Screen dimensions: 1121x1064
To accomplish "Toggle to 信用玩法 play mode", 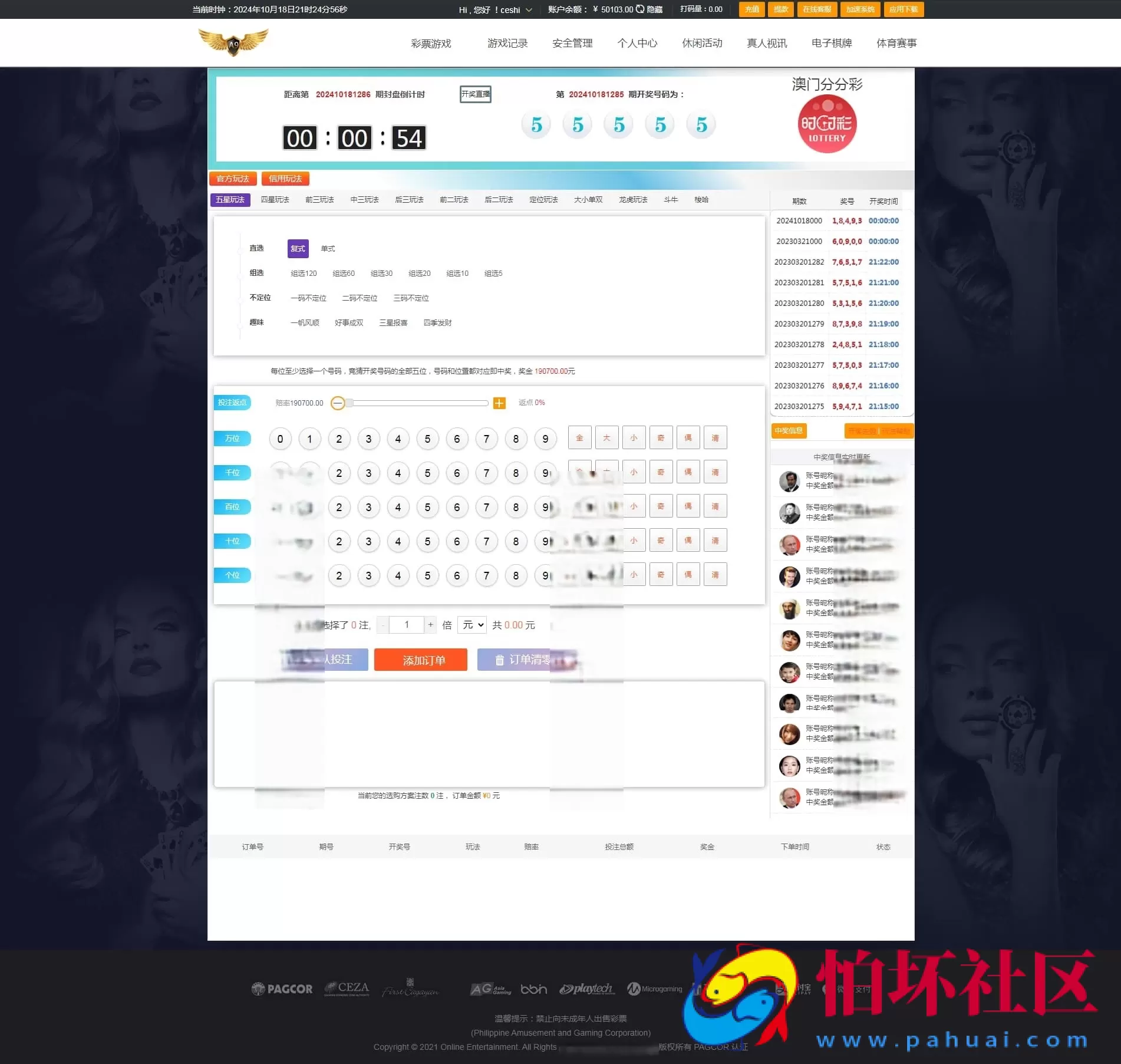I will pyautogui.click(x=285, y=178).
